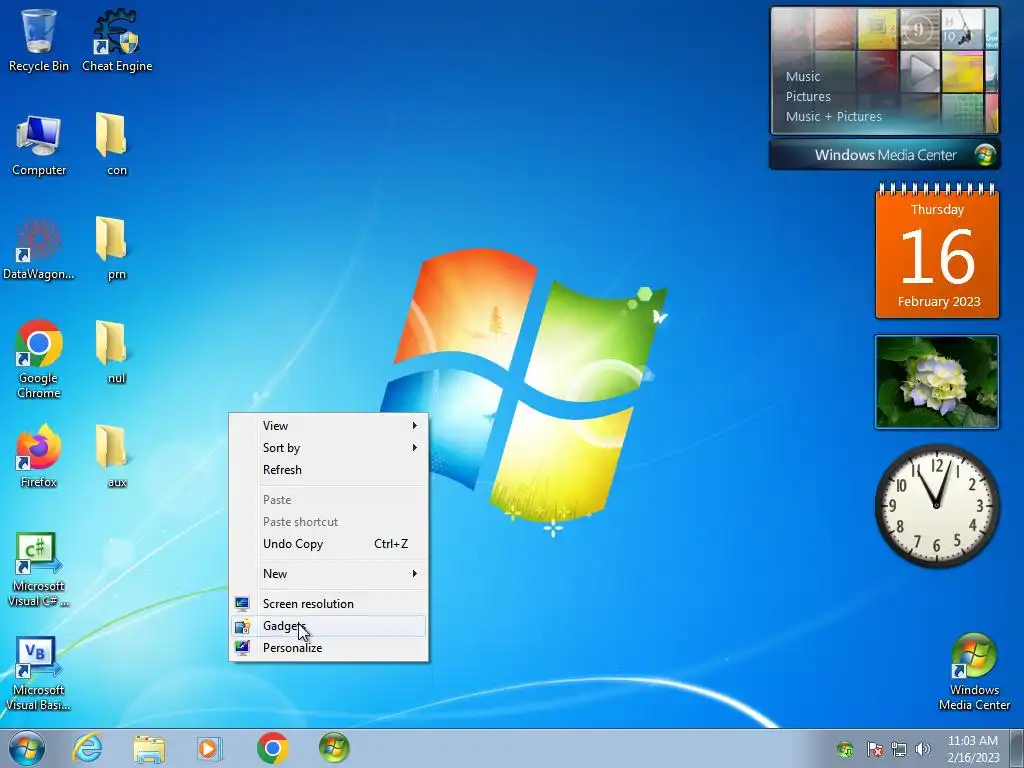This screenshot has width=1024, height=768.
Task: Open the volume speaker tray icon
Action: (923, 749)
